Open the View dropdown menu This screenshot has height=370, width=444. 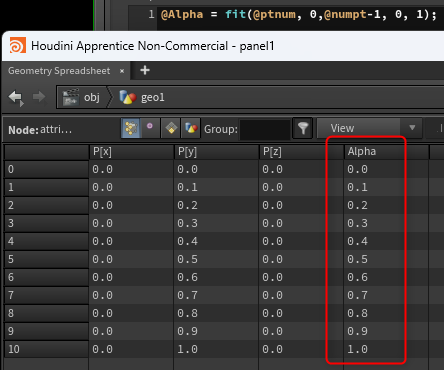tap(369, 128)
